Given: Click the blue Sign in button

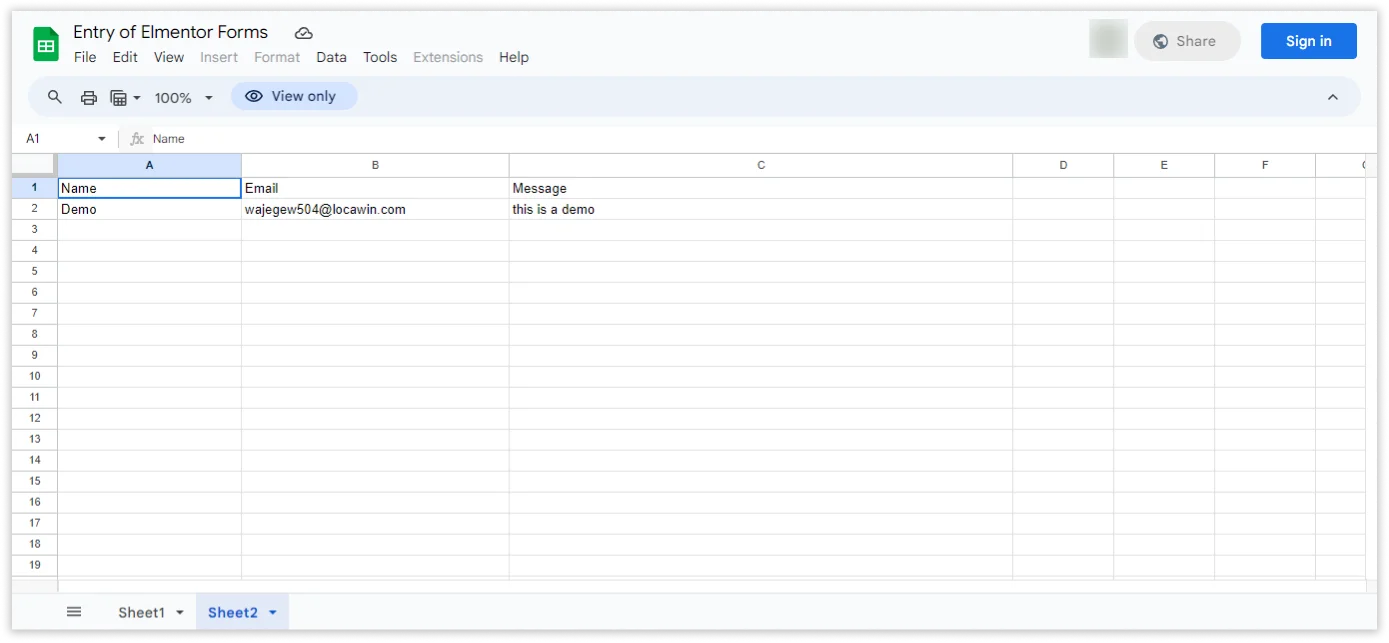Looking at the screenshot, I should pyautogui.click(x=1308, y=41).
